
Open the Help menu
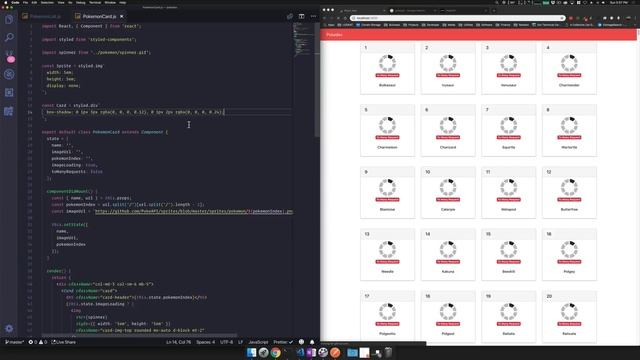122,2
